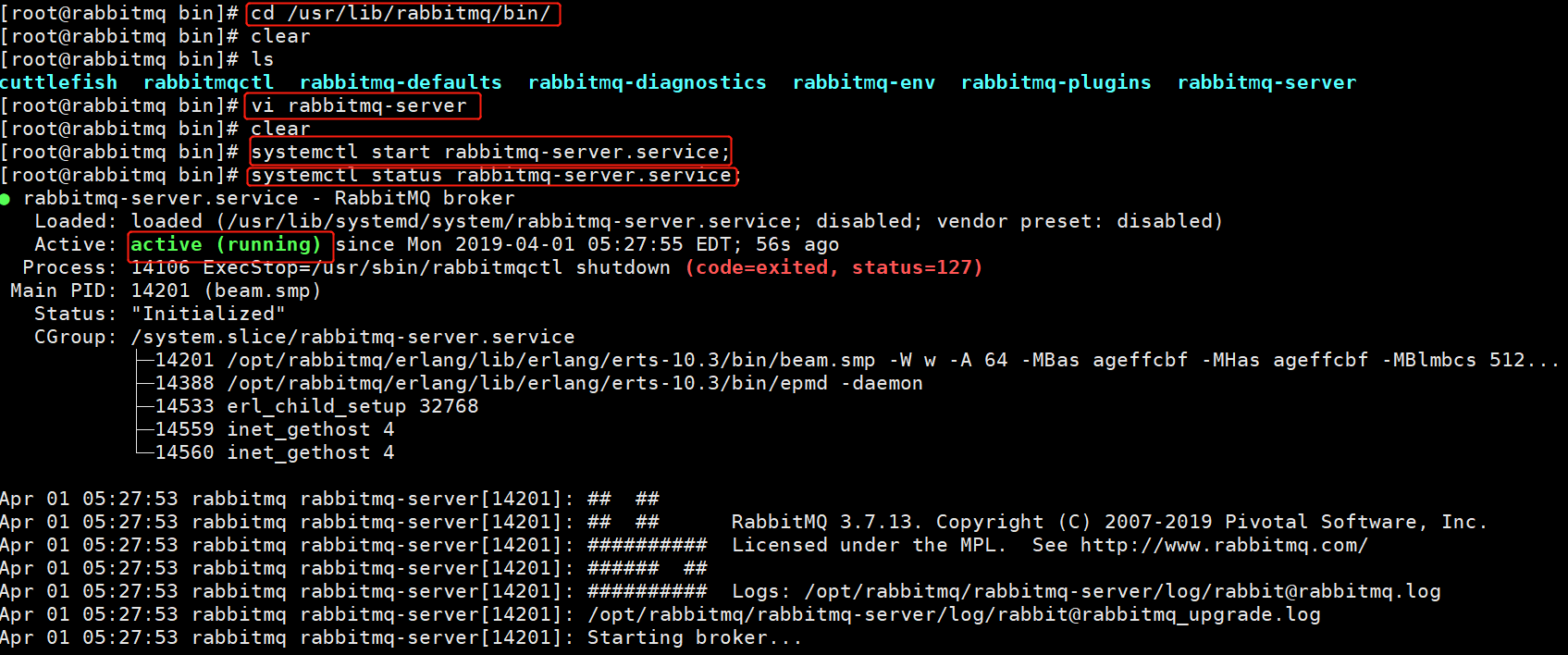The width and height of the screenshot is (1568, 655).
Task: Select the 'rabbitmq-env' file name
Action: [x=864, y=82]
